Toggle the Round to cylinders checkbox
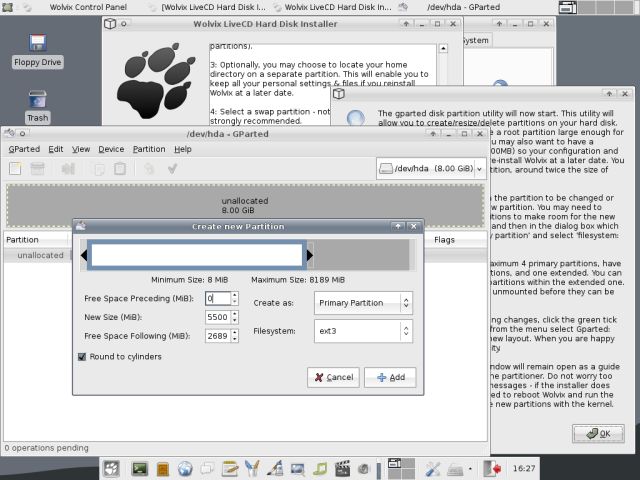The height and width of the screenshot is (480, 640). tap(82, 357)
